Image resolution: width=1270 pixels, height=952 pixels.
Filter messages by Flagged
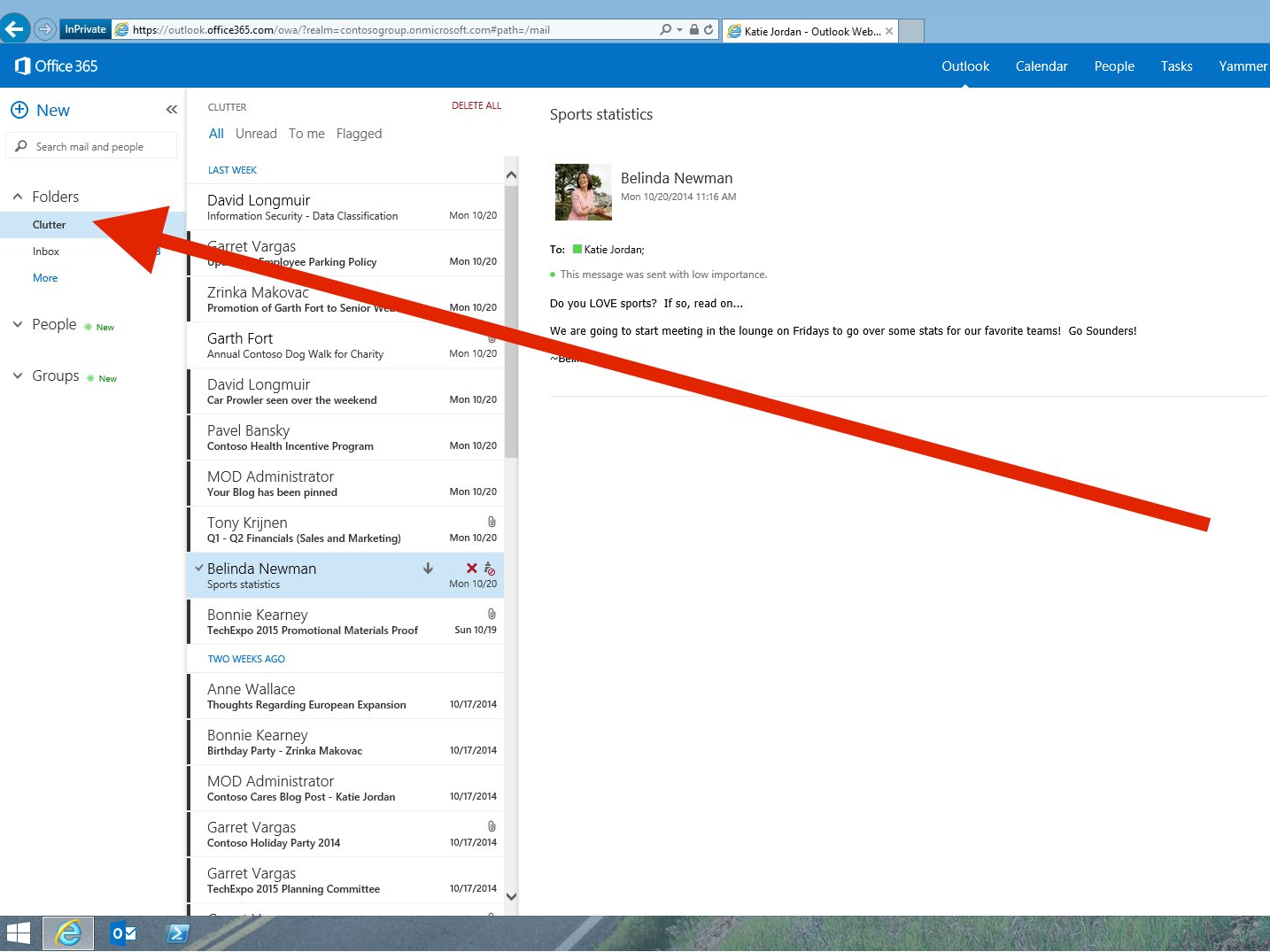click(359, 134)
